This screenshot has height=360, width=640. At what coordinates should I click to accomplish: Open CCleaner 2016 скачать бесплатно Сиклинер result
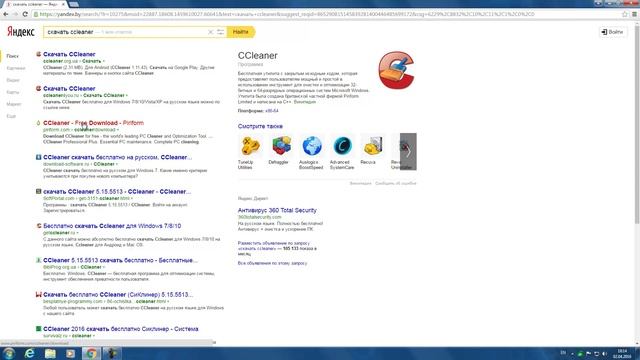point(121,329)
